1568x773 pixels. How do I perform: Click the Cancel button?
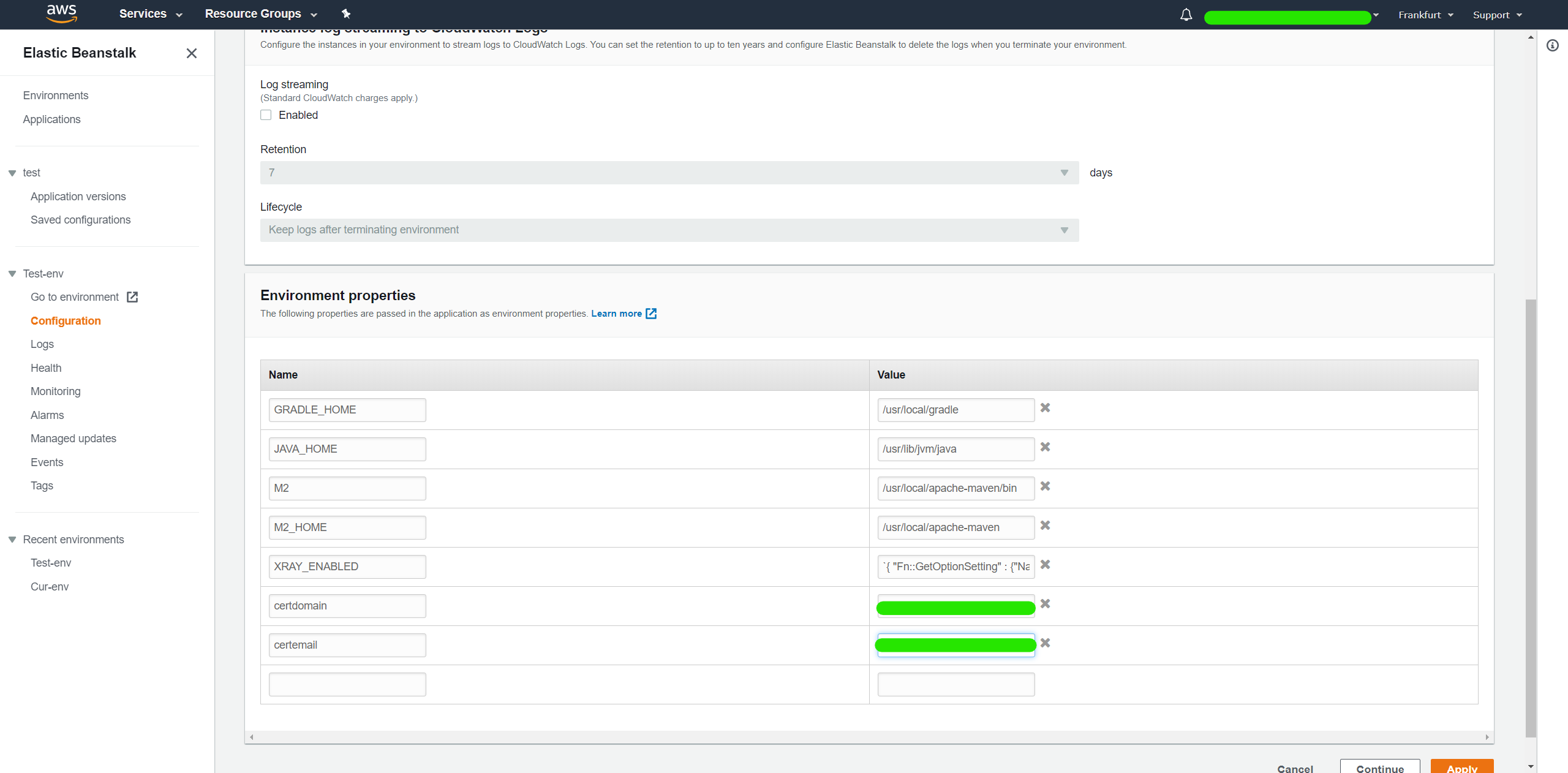(1295, 769)
